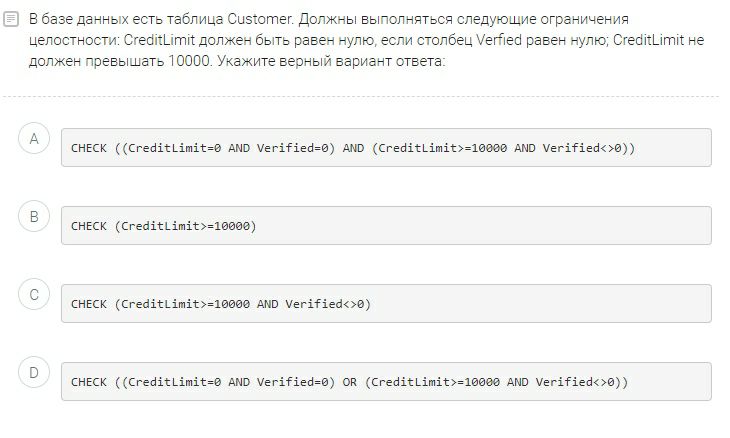Image resolution: width=730 pixels, height=438 pixels.
Task: Click the question document icon
Action: click(x=11, y=20)
